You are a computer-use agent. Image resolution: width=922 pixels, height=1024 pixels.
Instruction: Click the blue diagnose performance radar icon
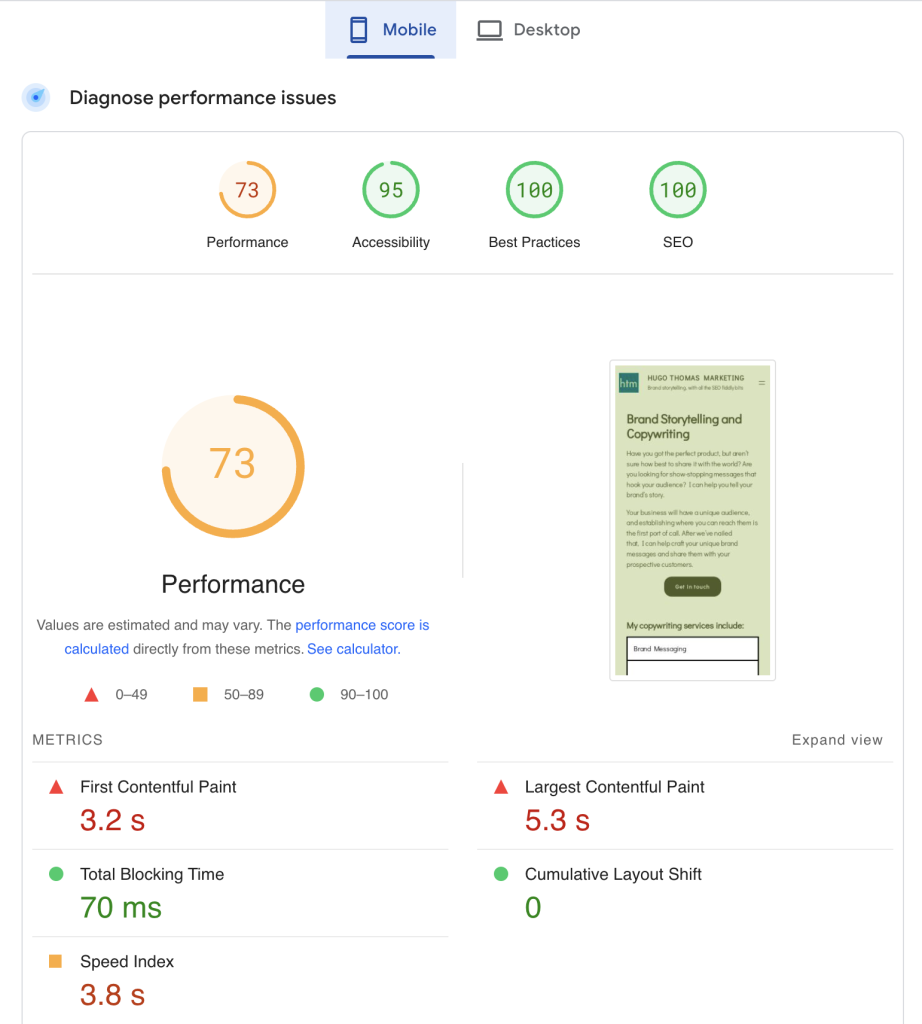[x=37, y=98]
